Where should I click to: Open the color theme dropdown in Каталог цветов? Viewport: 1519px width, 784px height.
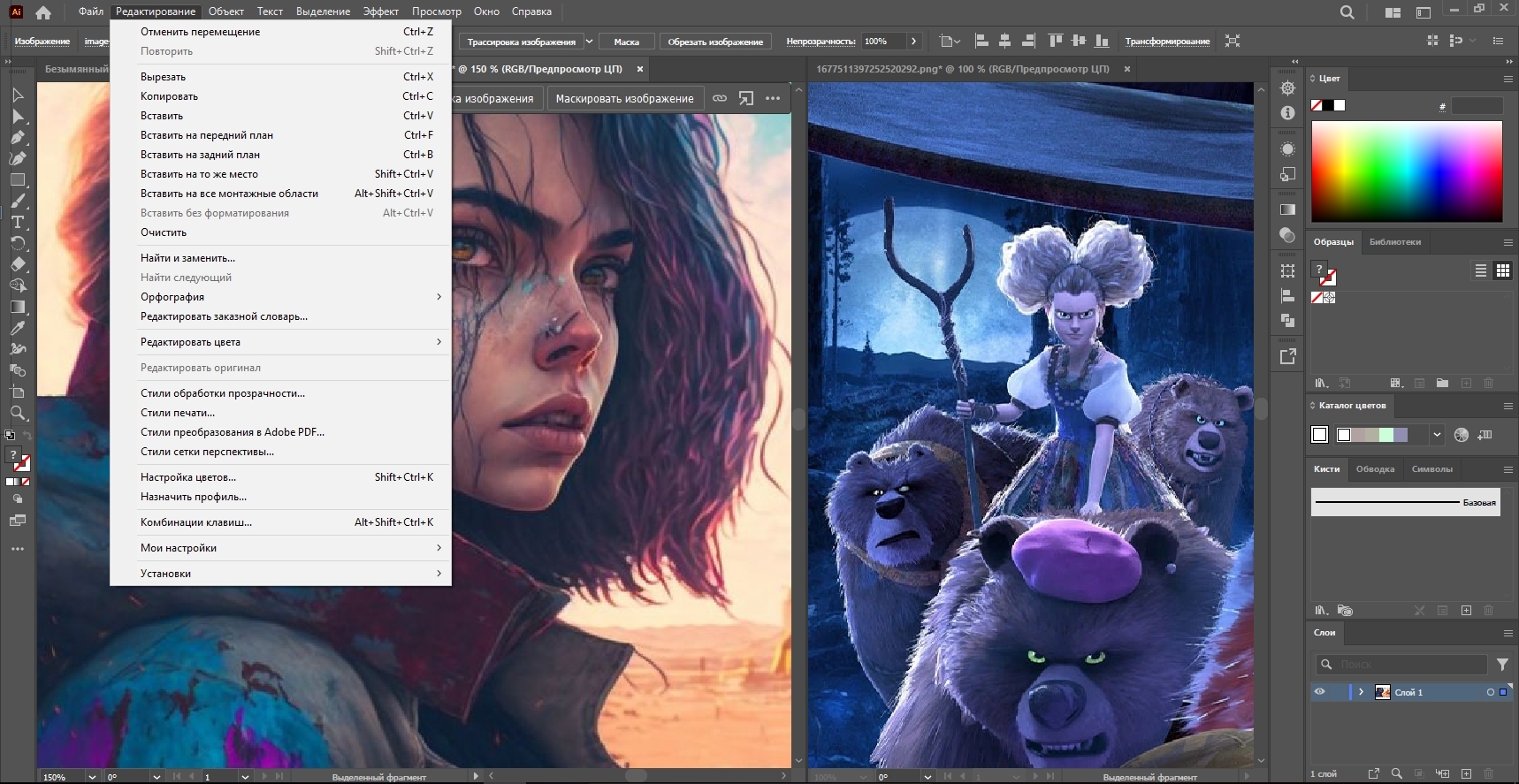click(1437, 434)
